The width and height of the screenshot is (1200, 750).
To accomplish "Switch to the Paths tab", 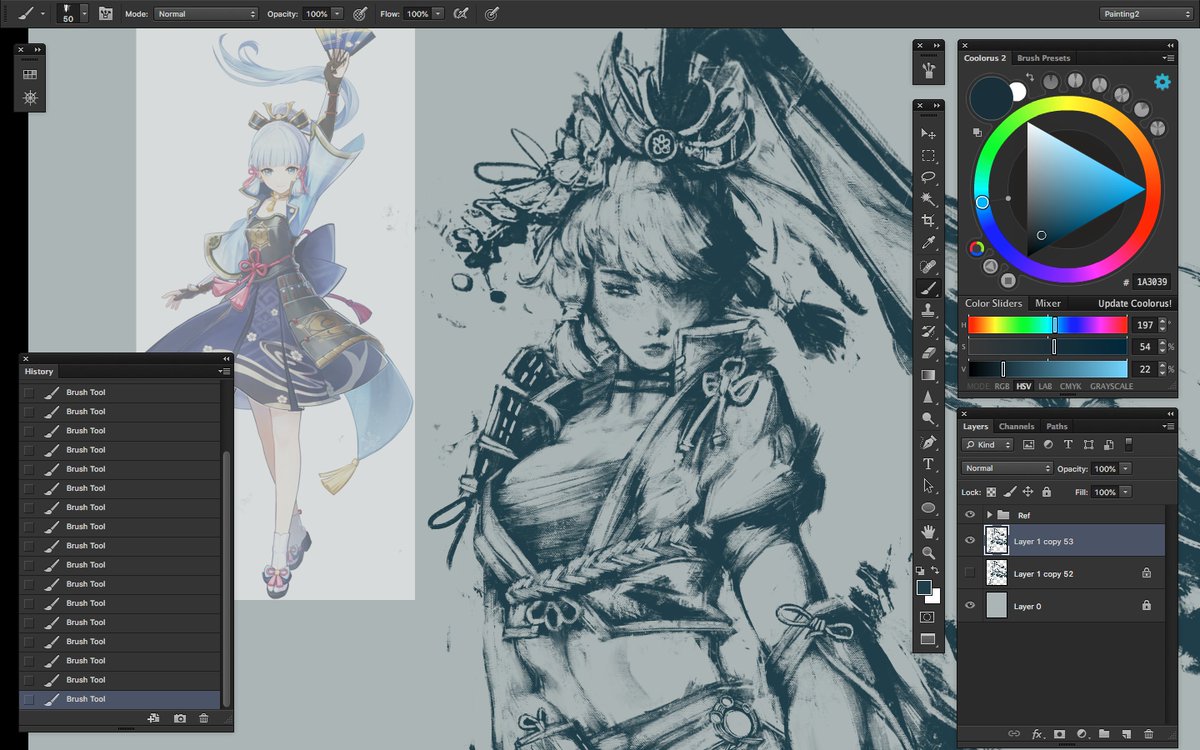I will [x=1057, y=426].
